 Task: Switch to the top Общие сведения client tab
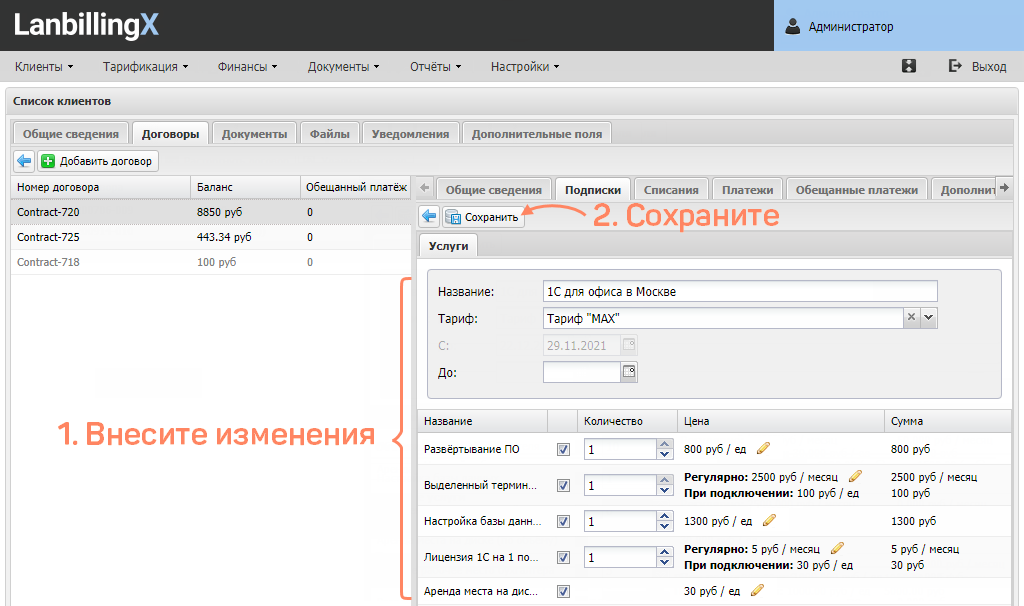coord(71,133)
